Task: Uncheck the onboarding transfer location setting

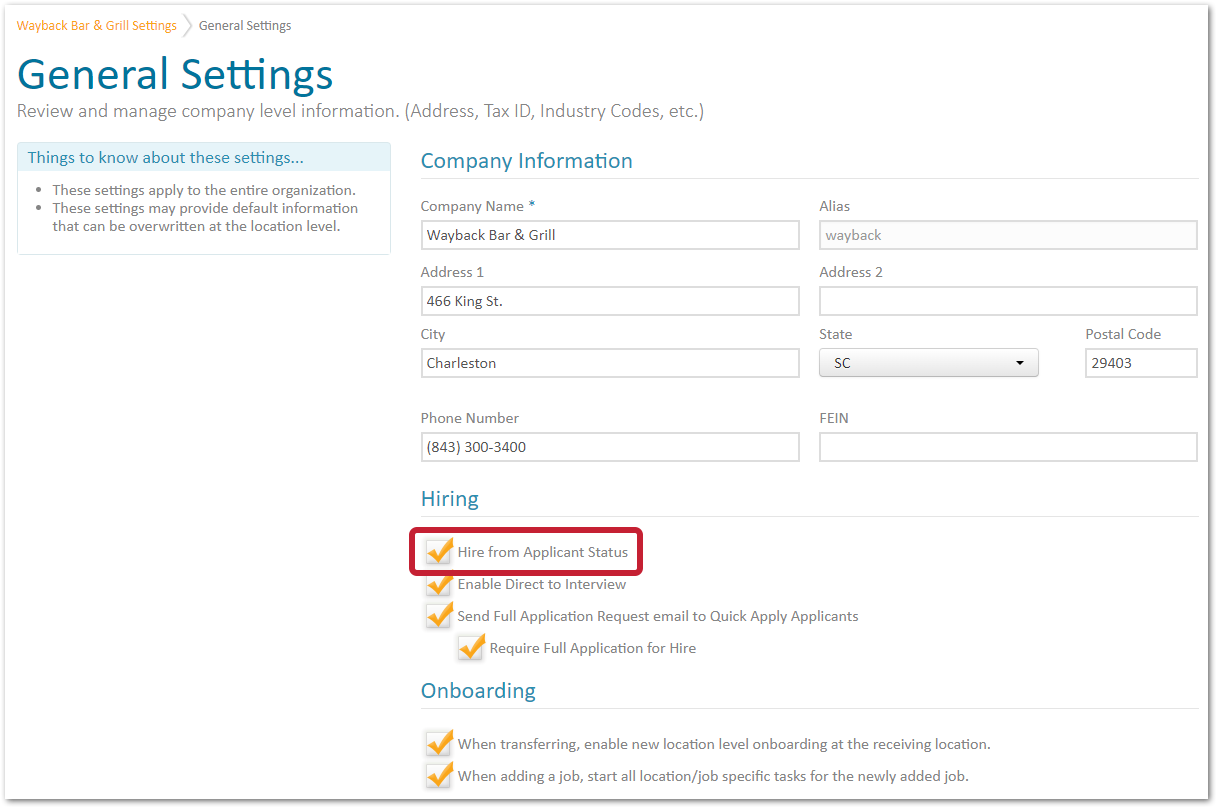Action: [x=438, y=743]
